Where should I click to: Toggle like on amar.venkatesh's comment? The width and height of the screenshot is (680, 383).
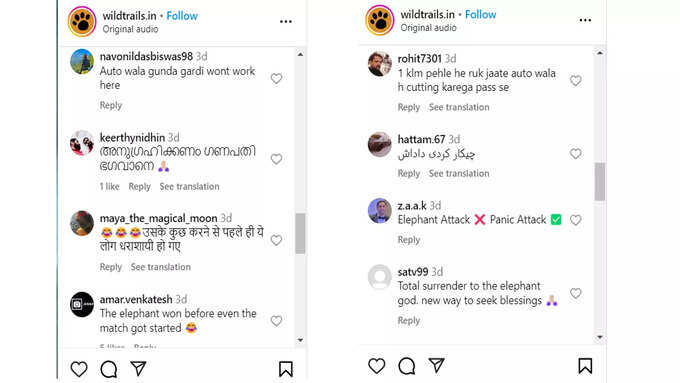276,321
